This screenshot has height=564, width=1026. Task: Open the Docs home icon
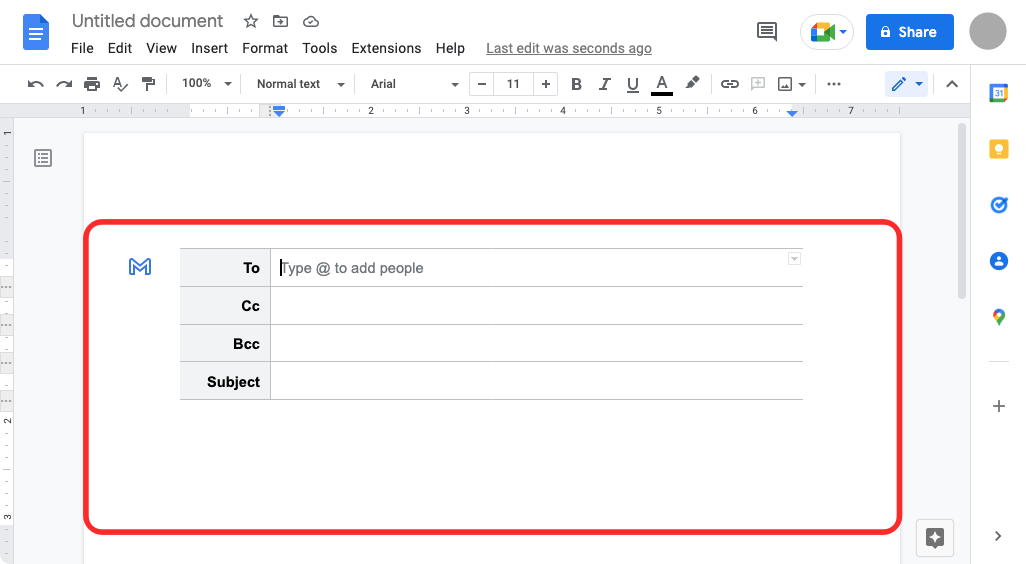(36, 32)
